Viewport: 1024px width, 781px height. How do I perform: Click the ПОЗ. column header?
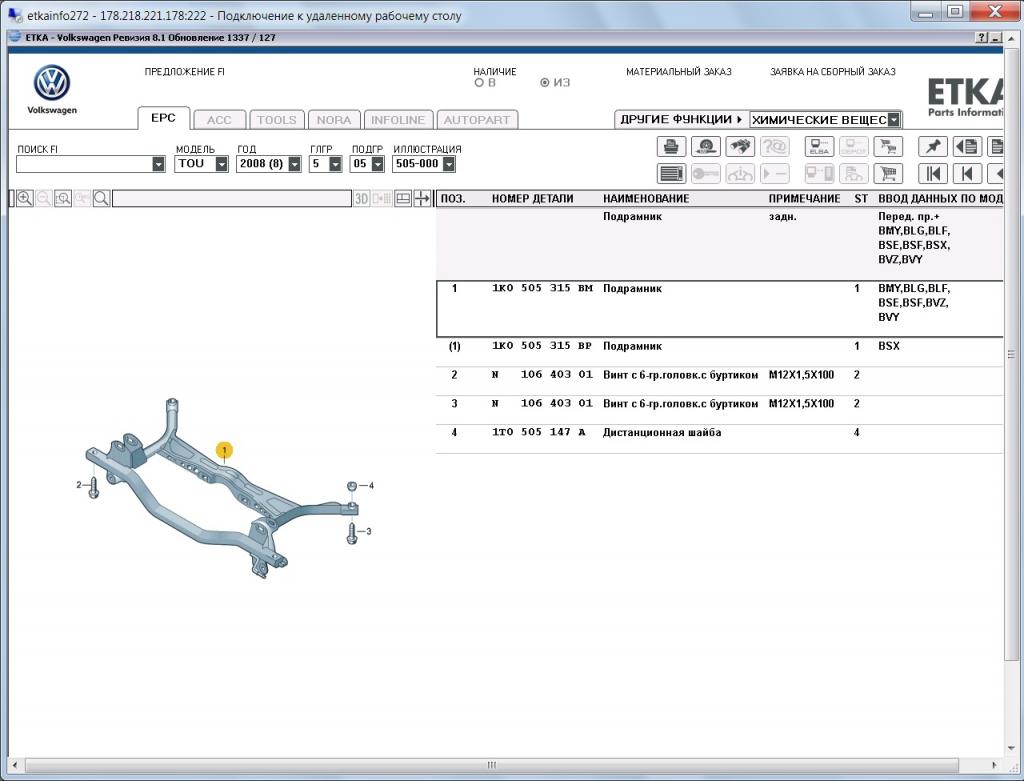tap(453, 199)
